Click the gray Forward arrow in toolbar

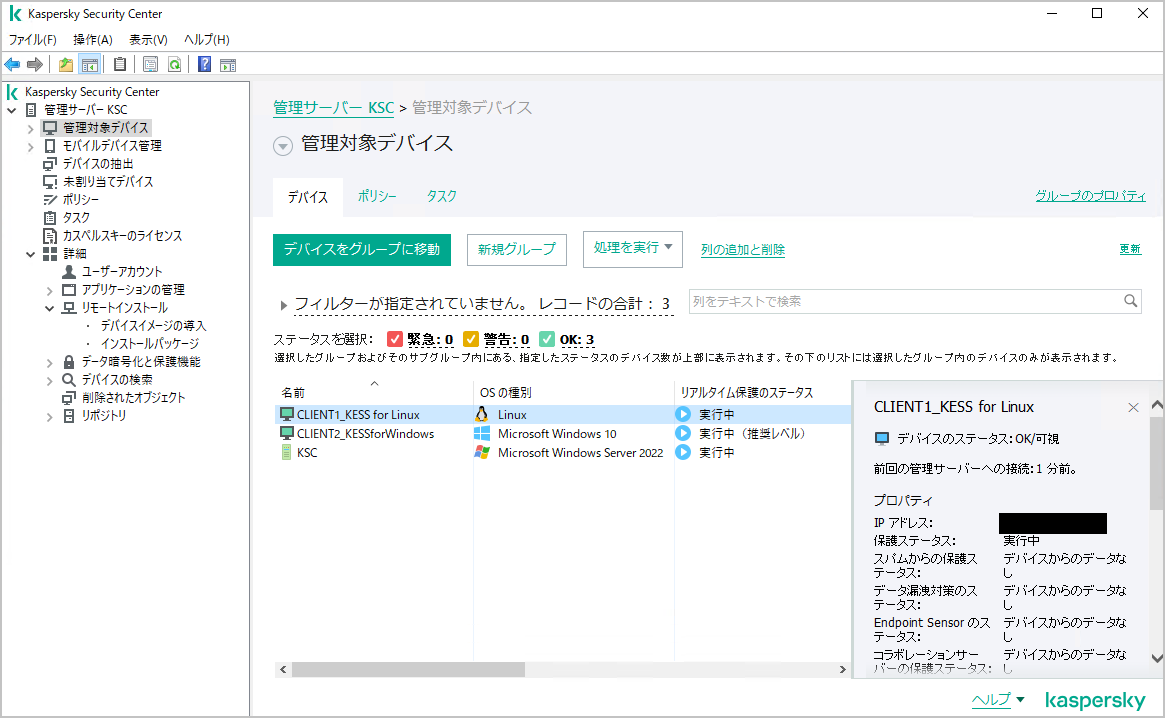34,65
